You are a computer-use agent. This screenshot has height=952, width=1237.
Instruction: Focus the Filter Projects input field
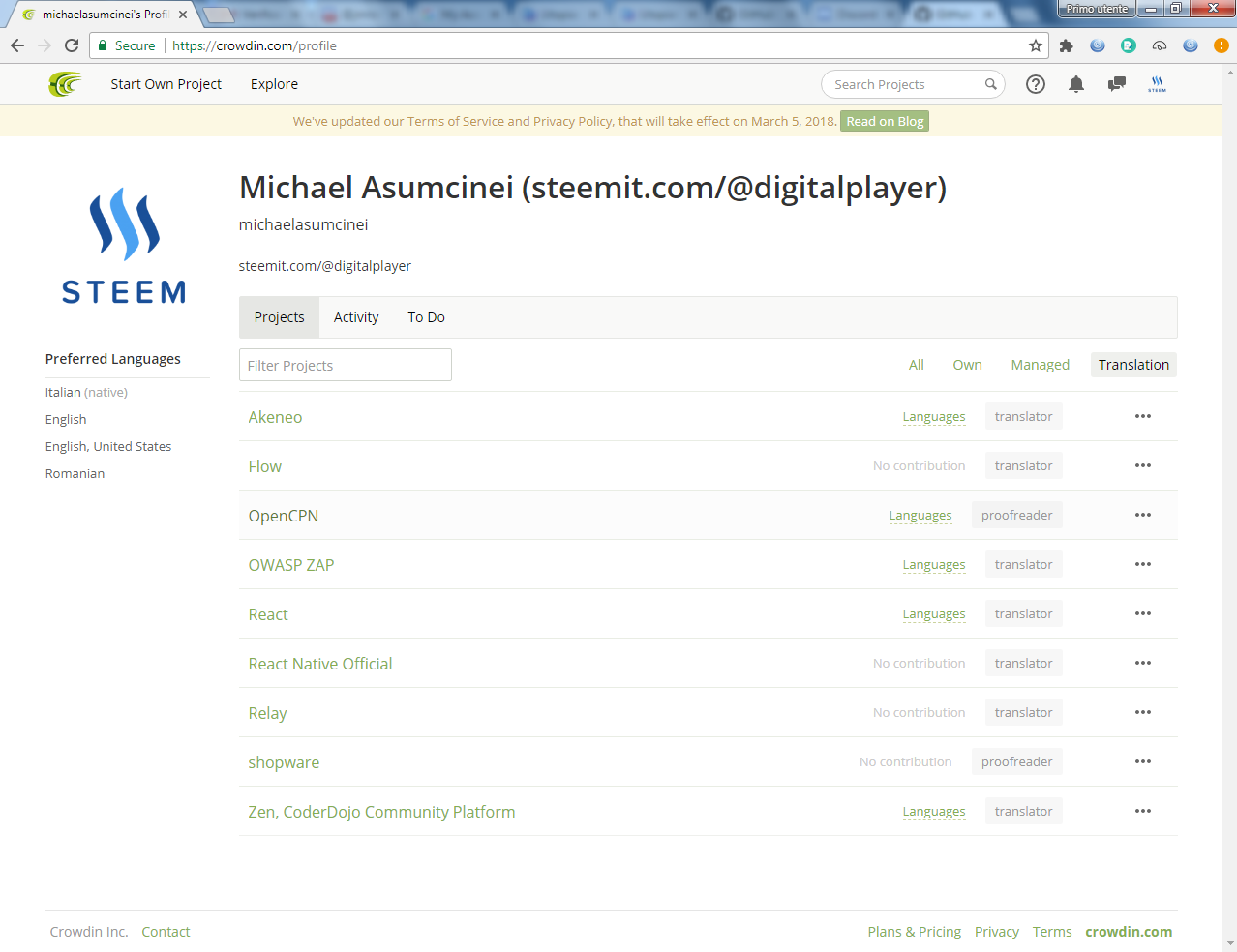click(346, 365)
